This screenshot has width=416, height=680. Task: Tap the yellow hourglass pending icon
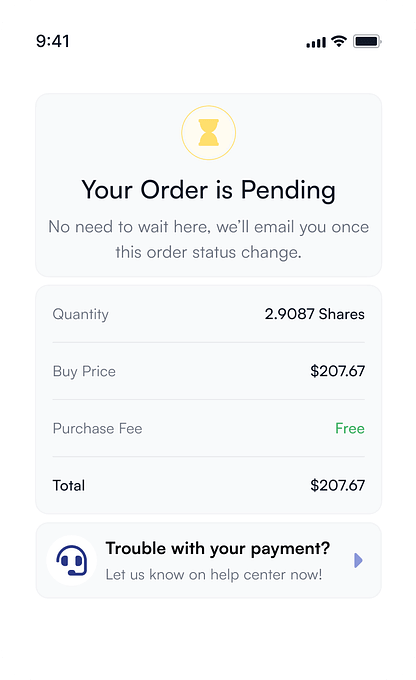[208, 133]
